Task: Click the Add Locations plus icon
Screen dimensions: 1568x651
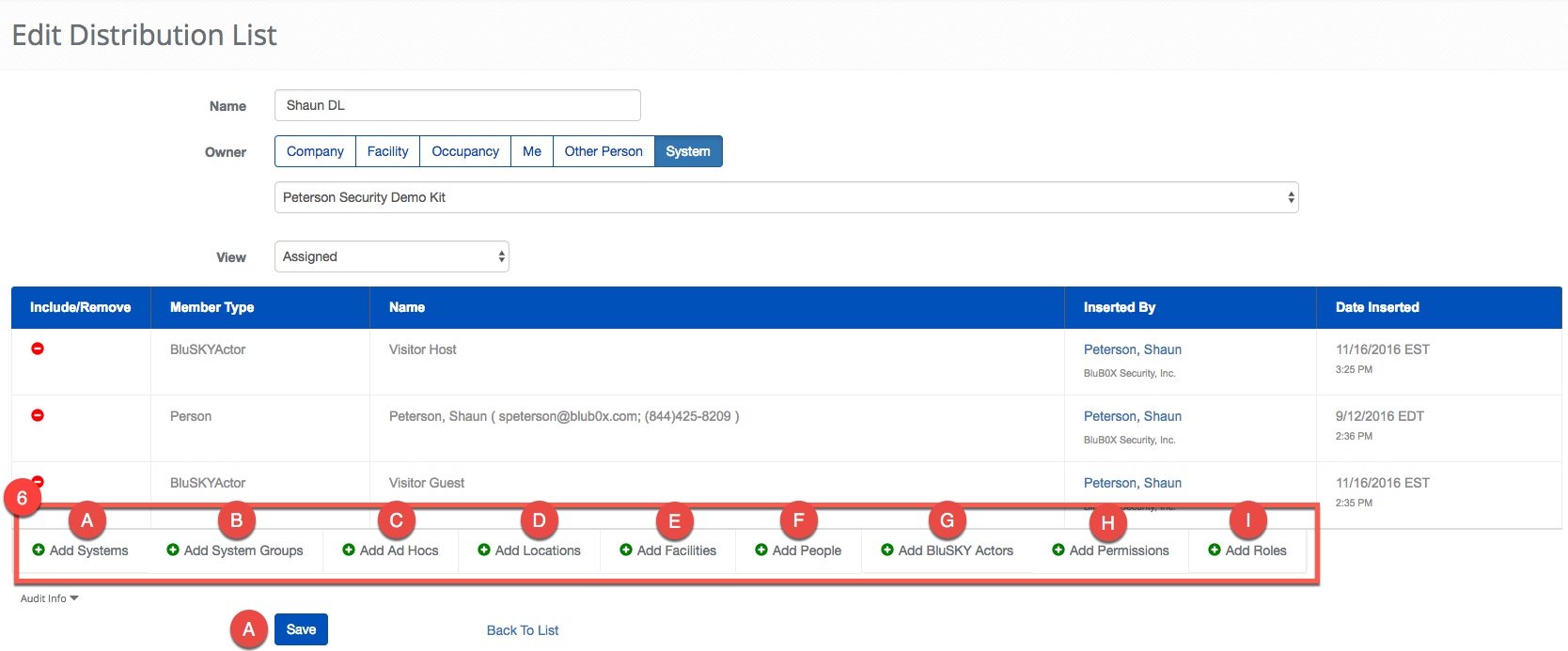Action: [x=484, y=550]
